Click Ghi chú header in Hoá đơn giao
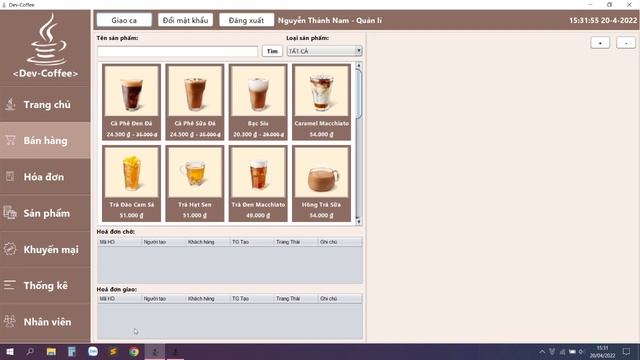 (x=340, y=299)
